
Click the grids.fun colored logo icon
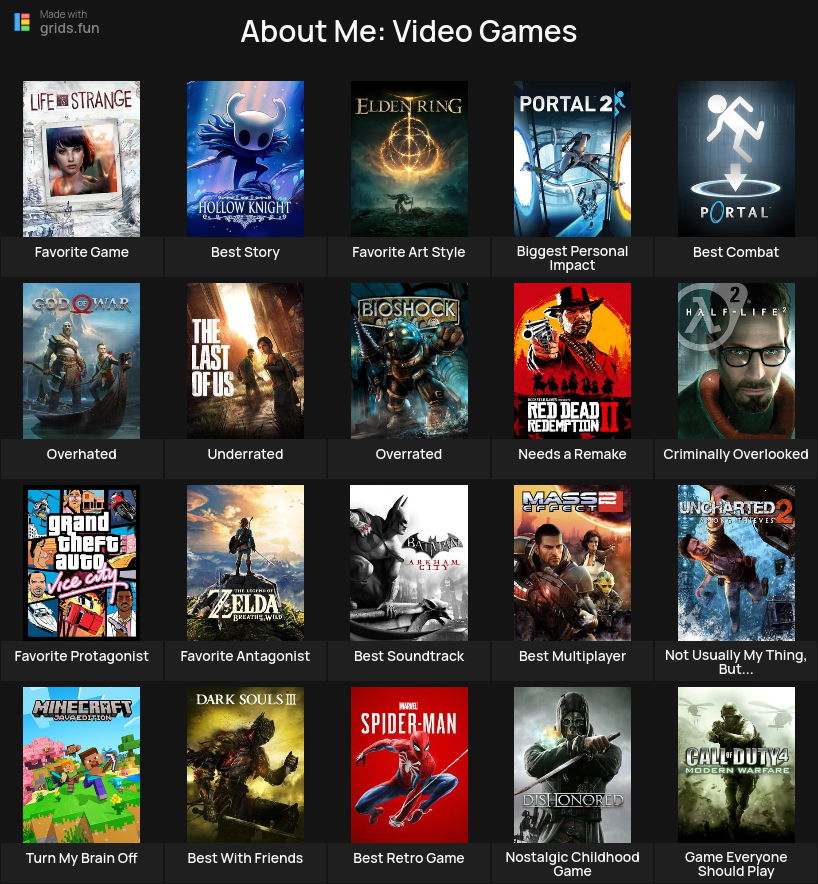click(x=22, y=22)
